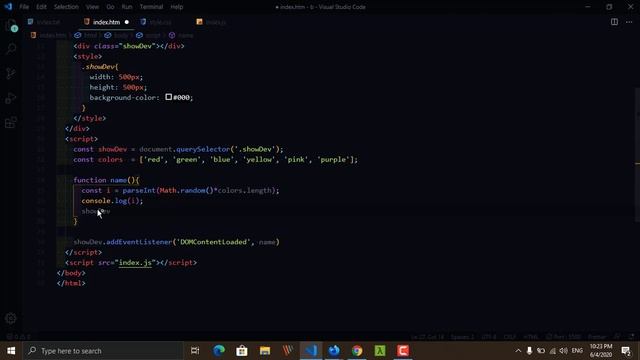The width and height of the screenshot is (640, 360).
Task: Open the Windows Action Center notifications
Action: coord(626,351)
